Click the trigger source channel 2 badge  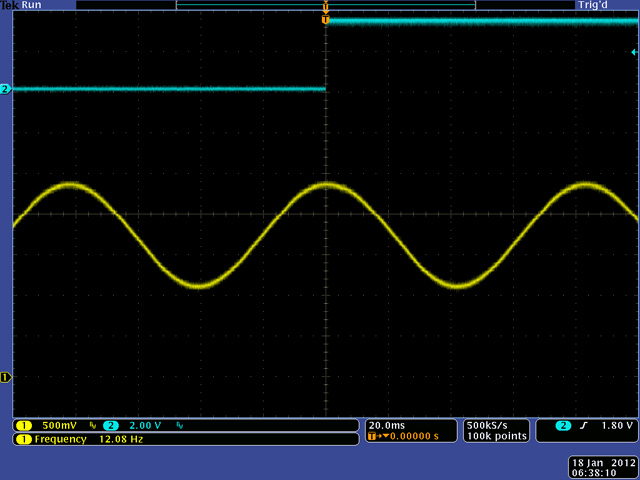click(x=563, y=426)
